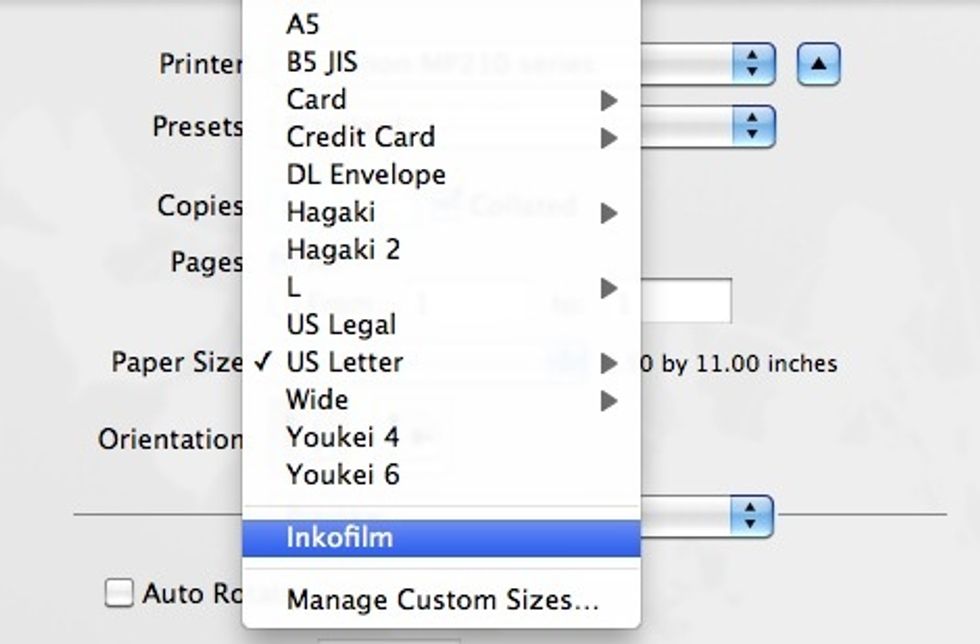Open the Presets dropdown arrows

(753, 127)
